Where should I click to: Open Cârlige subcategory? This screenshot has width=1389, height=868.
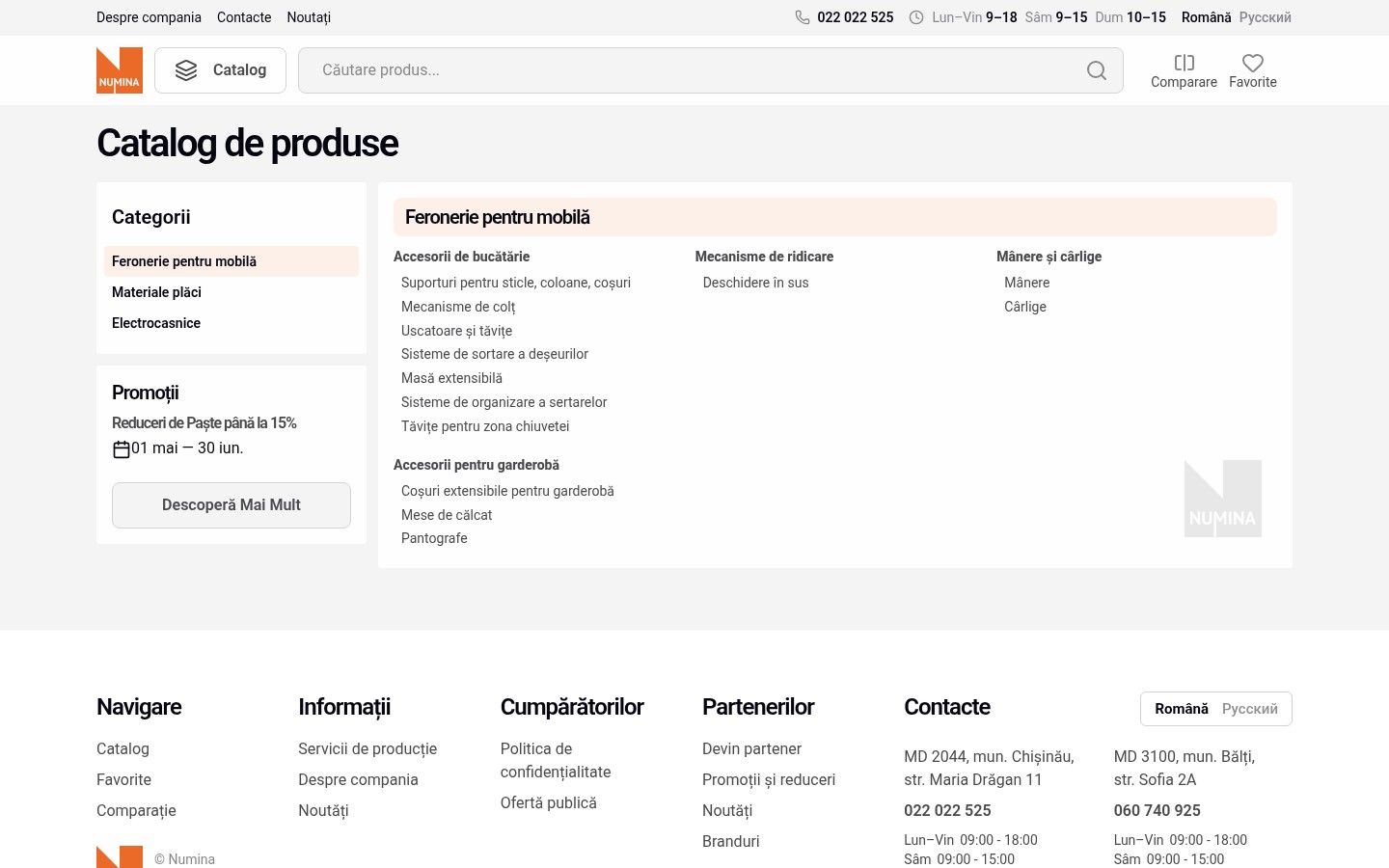pos(1025,307)
